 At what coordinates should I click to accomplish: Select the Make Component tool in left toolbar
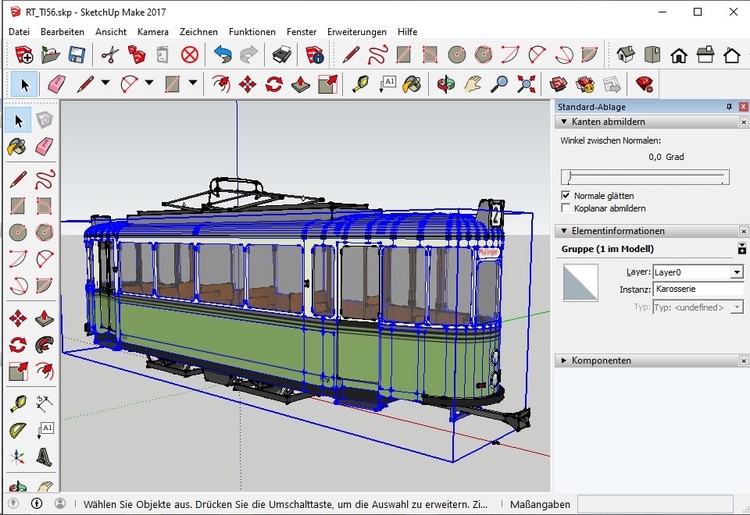tap(44, 120)
